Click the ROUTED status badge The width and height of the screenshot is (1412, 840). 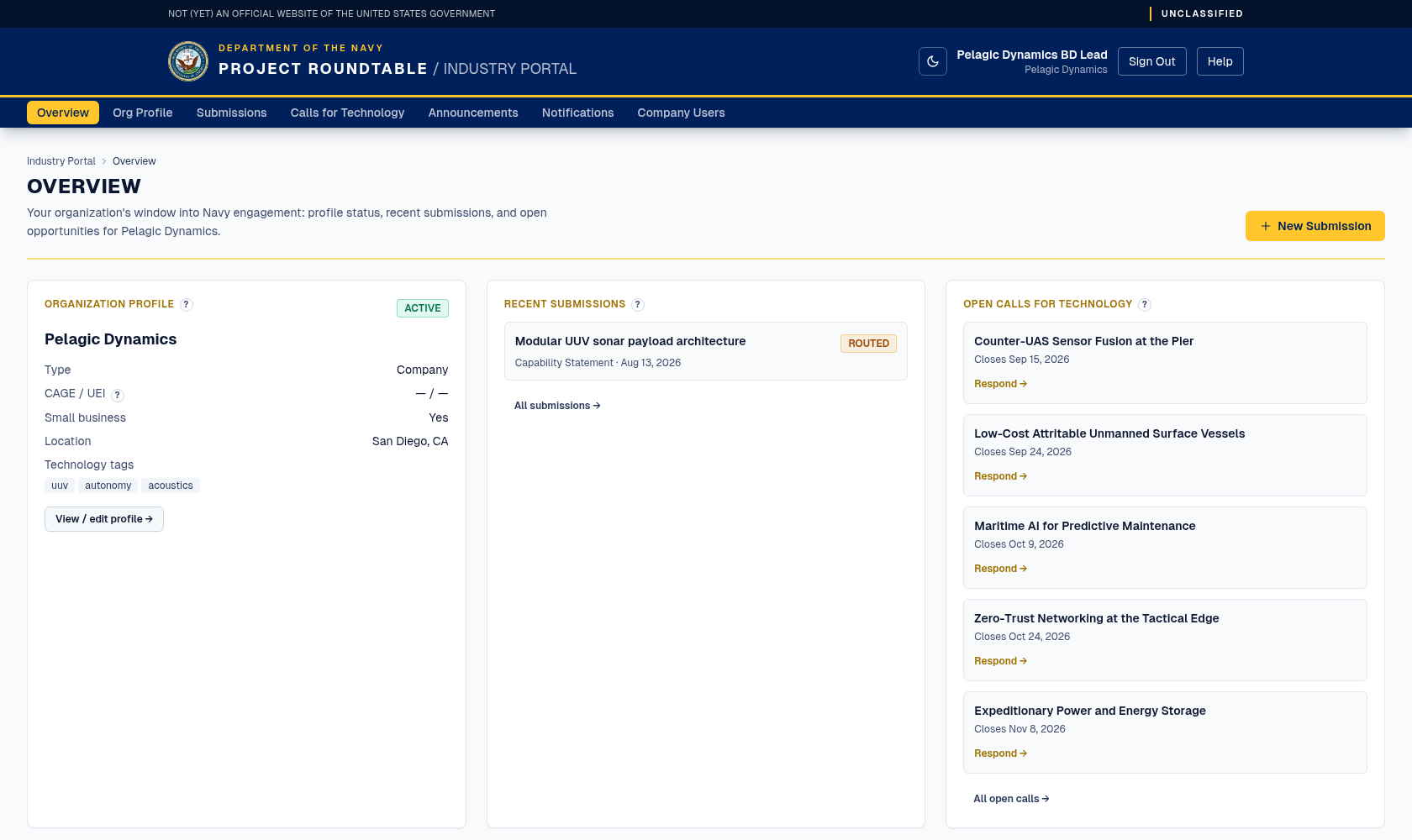(x=868, y=344)
